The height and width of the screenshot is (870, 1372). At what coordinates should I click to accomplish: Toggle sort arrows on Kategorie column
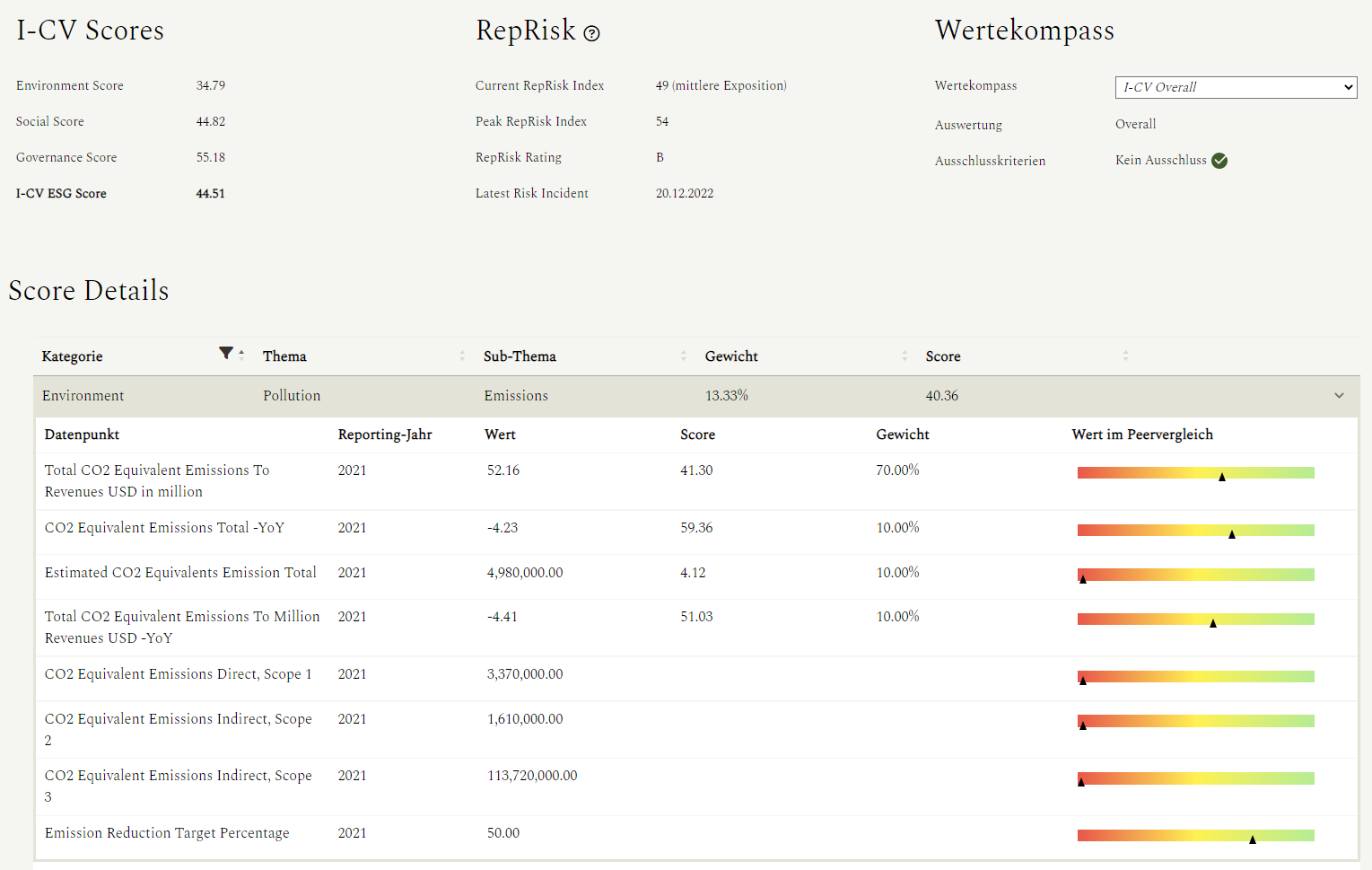241,356
